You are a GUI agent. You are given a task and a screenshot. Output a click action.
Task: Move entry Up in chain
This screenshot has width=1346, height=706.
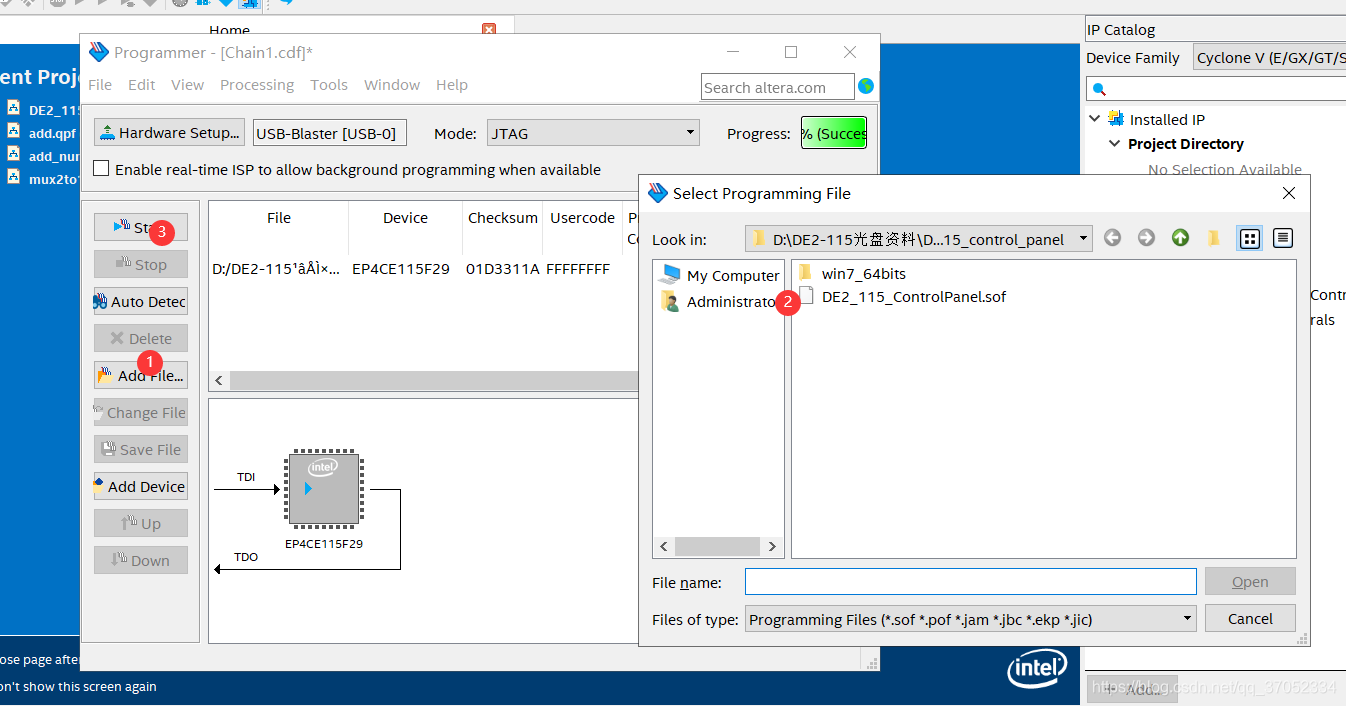coord(140,523)
